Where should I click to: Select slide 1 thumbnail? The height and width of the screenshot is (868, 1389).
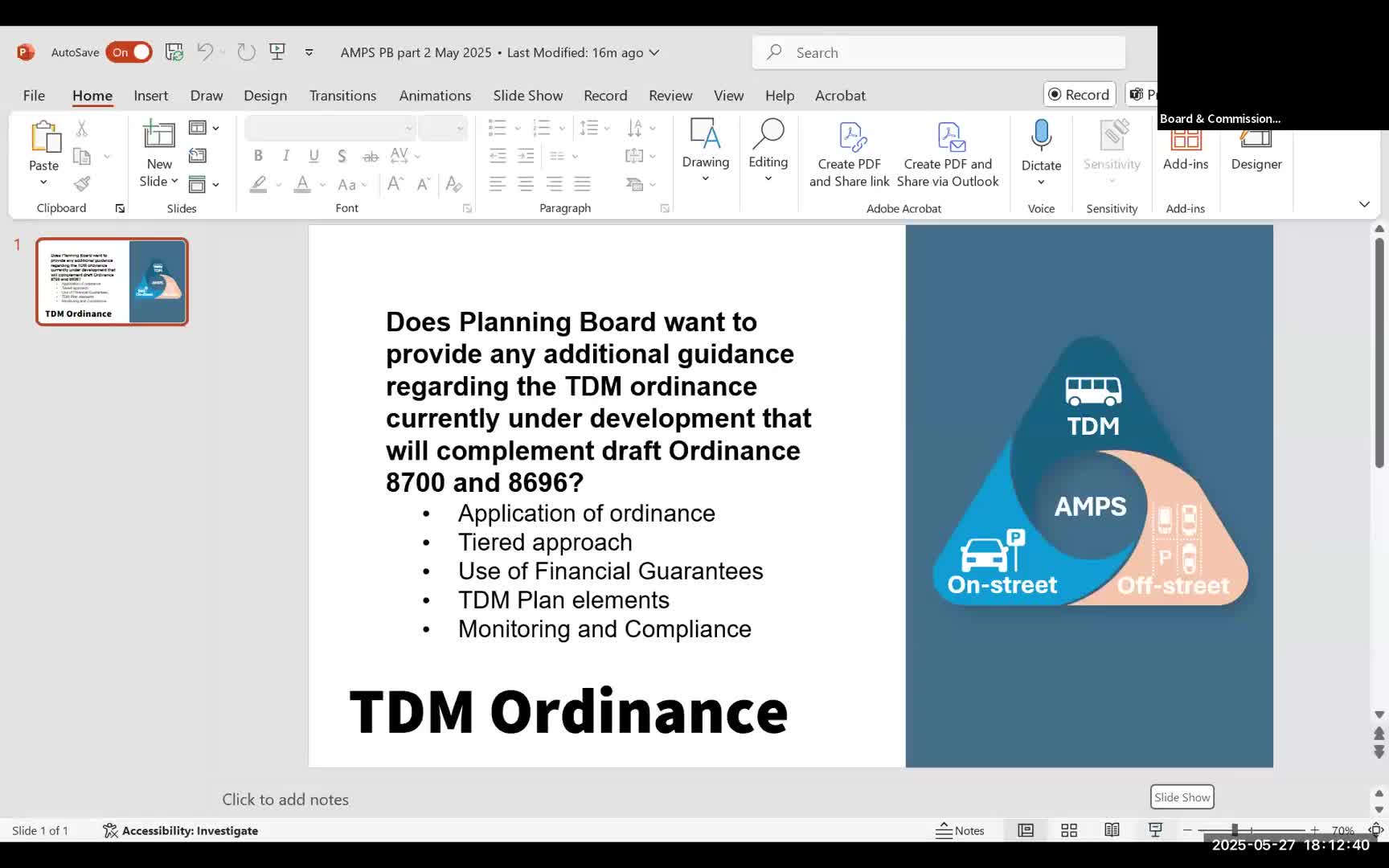pos(111,281)
